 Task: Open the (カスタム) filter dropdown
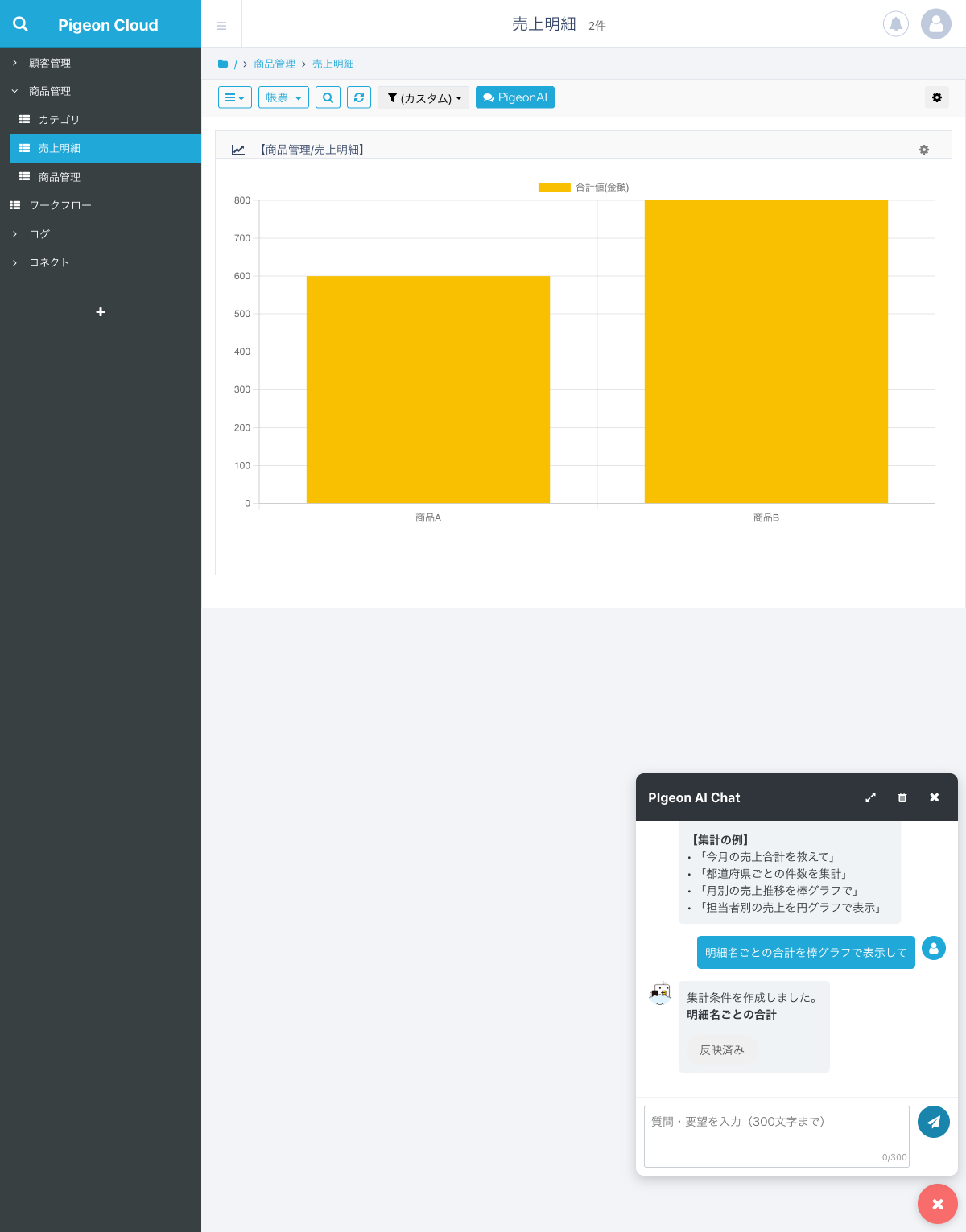point(423,97)
